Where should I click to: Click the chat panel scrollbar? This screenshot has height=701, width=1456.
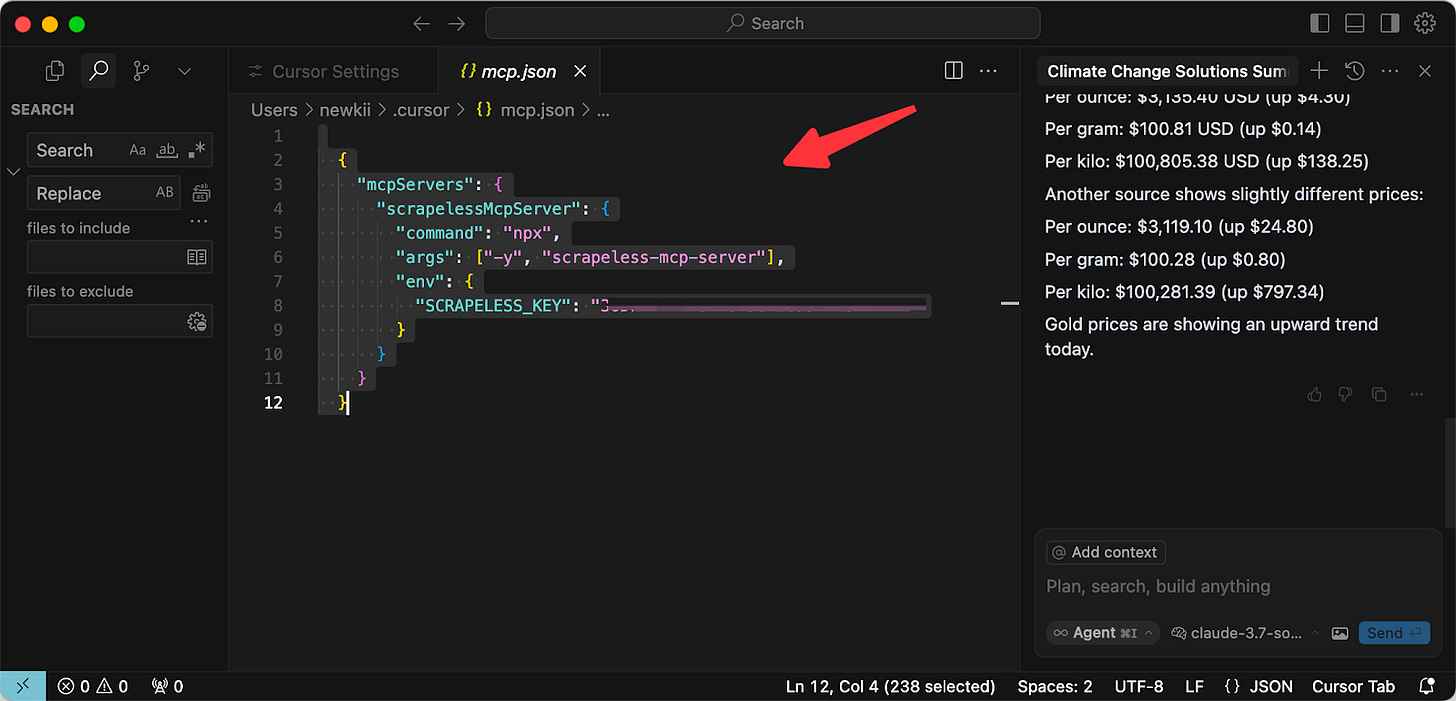coord(1449,472)
